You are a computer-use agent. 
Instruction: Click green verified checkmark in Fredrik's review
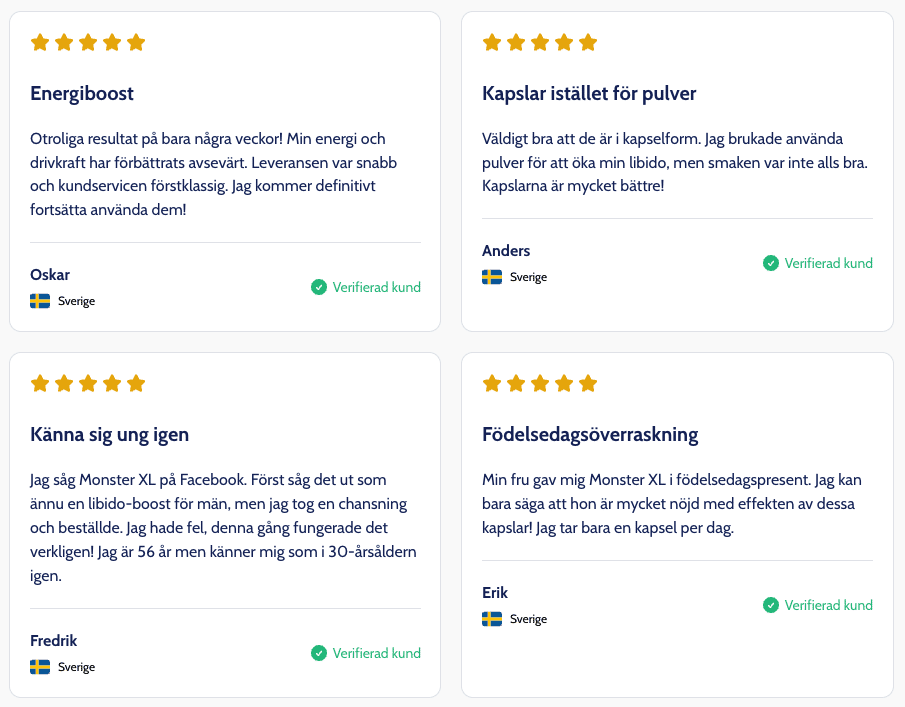point(319,653)
